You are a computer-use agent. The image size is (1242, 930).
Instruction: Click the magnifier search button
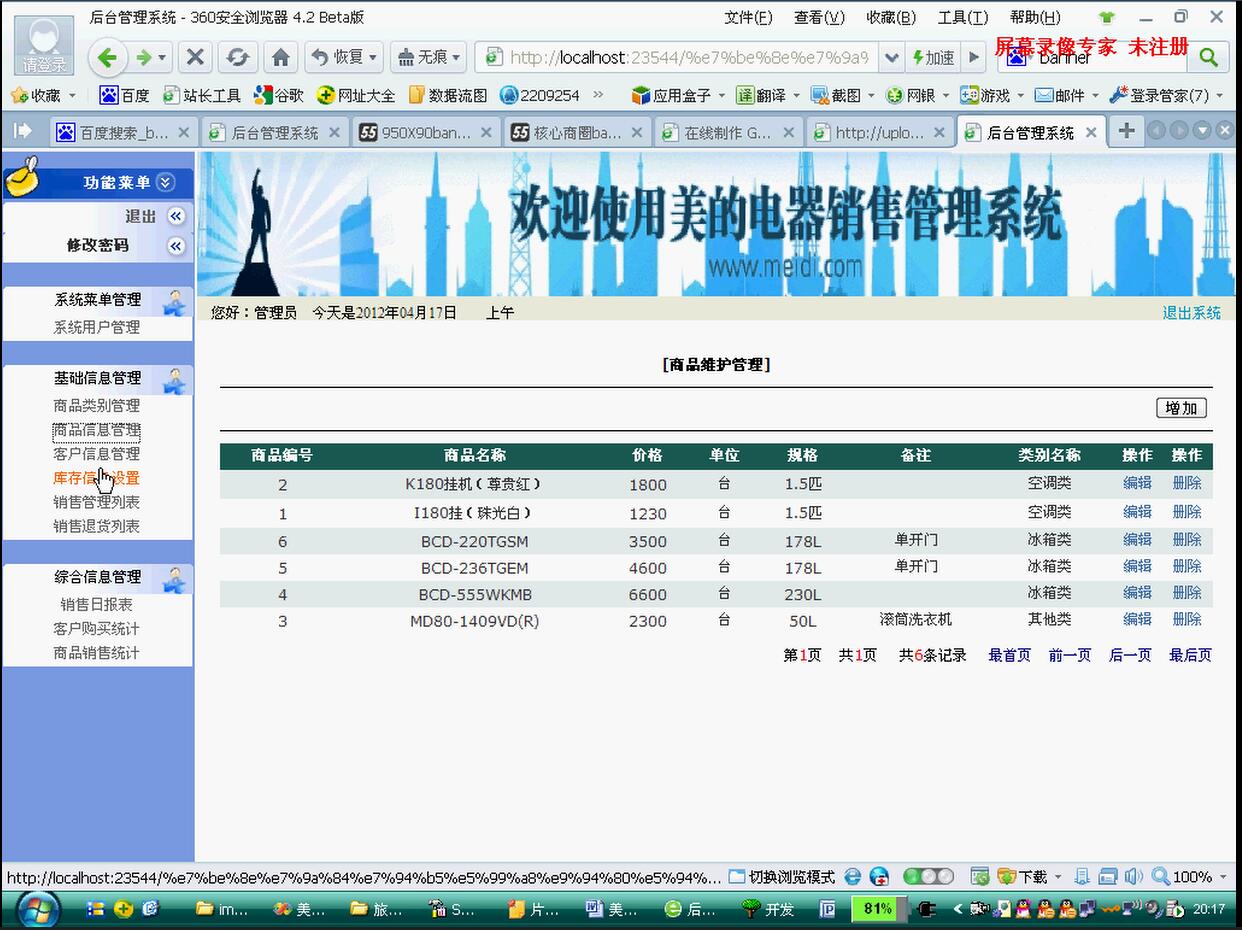pyautogui.click(x=1208, y=57)
